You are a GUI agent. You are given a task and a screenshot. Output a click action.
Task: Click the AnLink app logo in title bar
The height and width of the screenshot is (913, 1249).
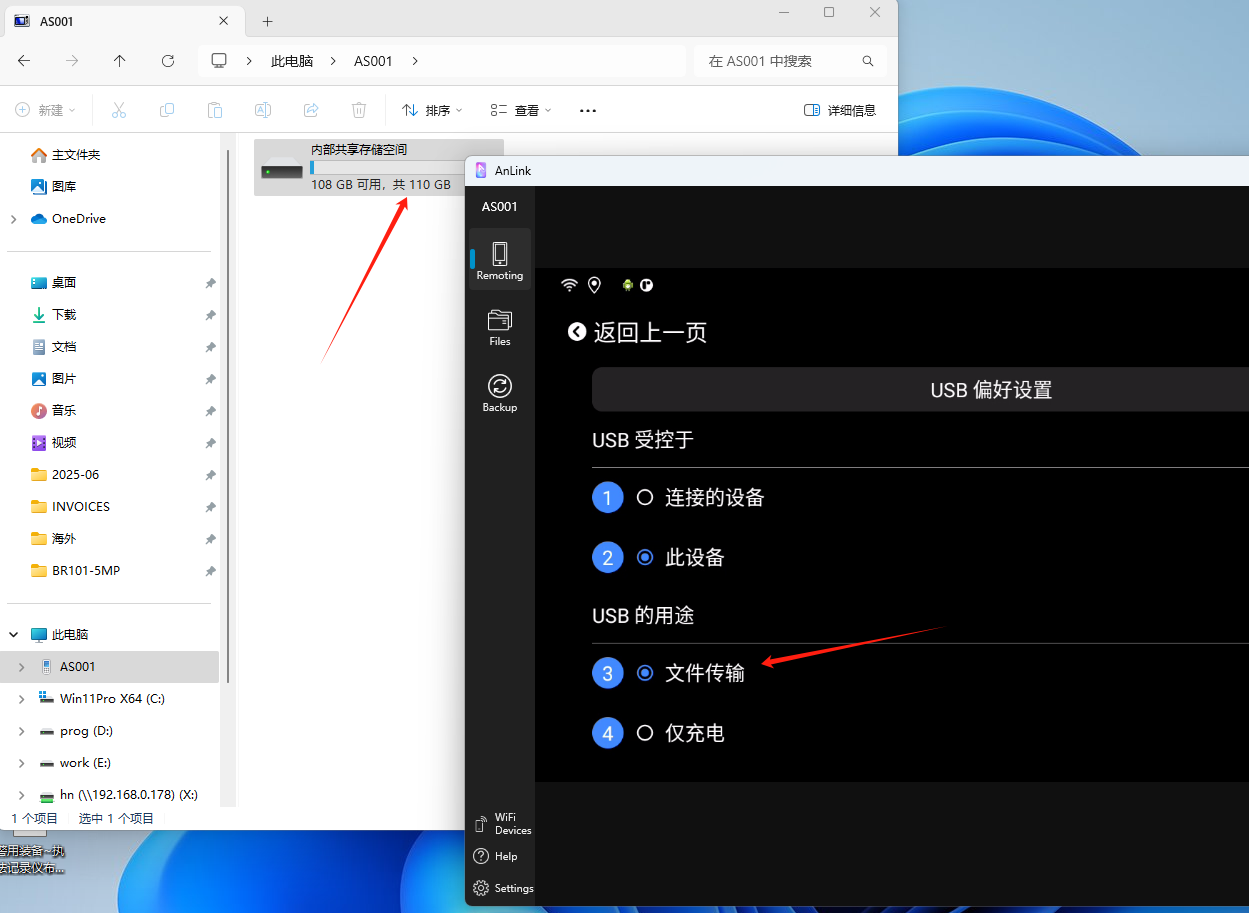tap(481, 170)
